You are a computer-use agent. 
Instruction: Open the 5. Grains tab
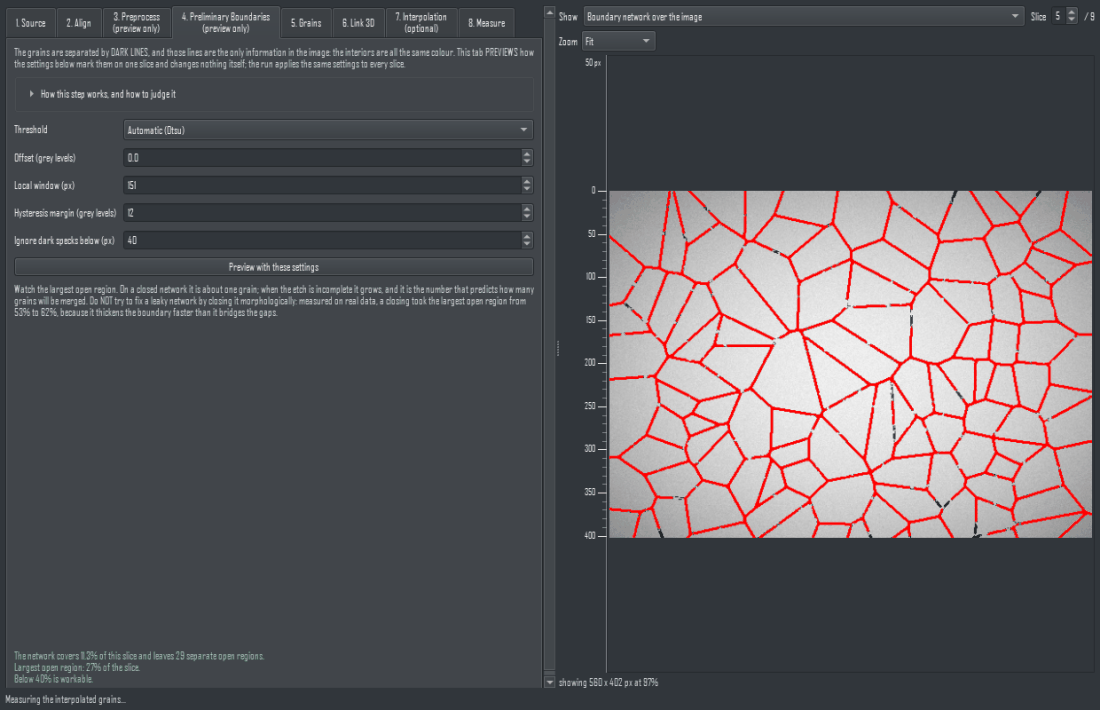[x=307, y=23]
